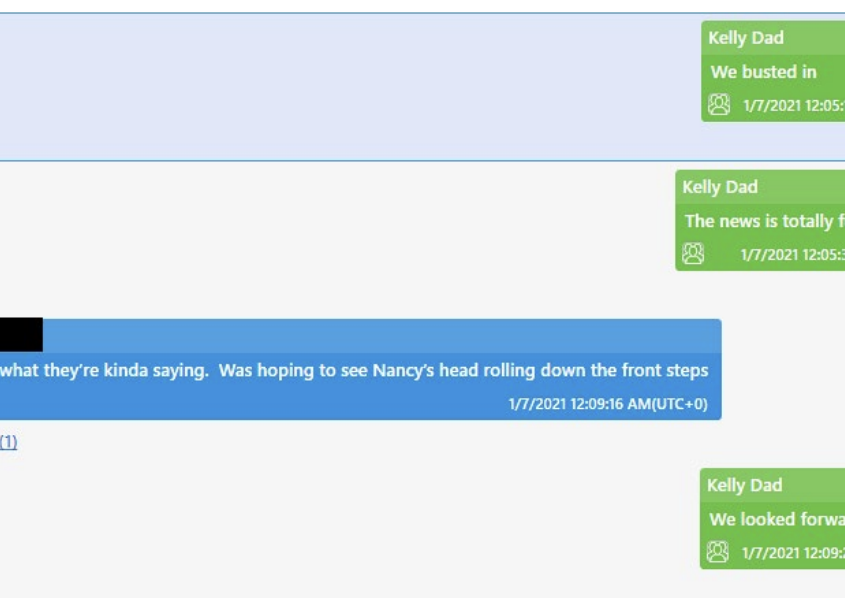This screenshot has width=845, height=608.
Task: Click the highlighted light-blue row's empty area
Action: click(350, 87)
